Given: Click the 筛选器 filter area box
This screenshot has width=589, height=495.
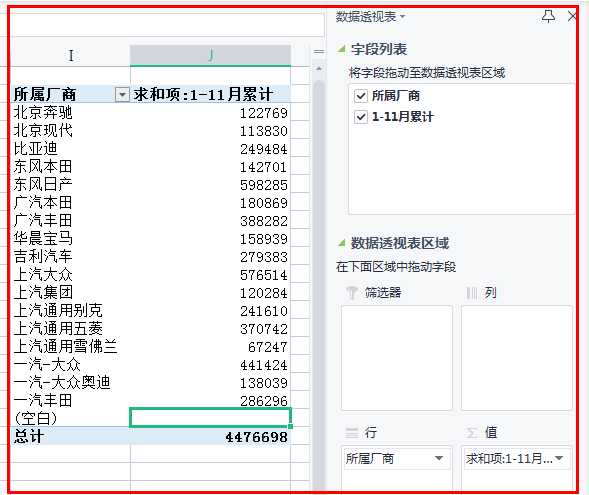Looking at the screenshot, I should (397, 358).
